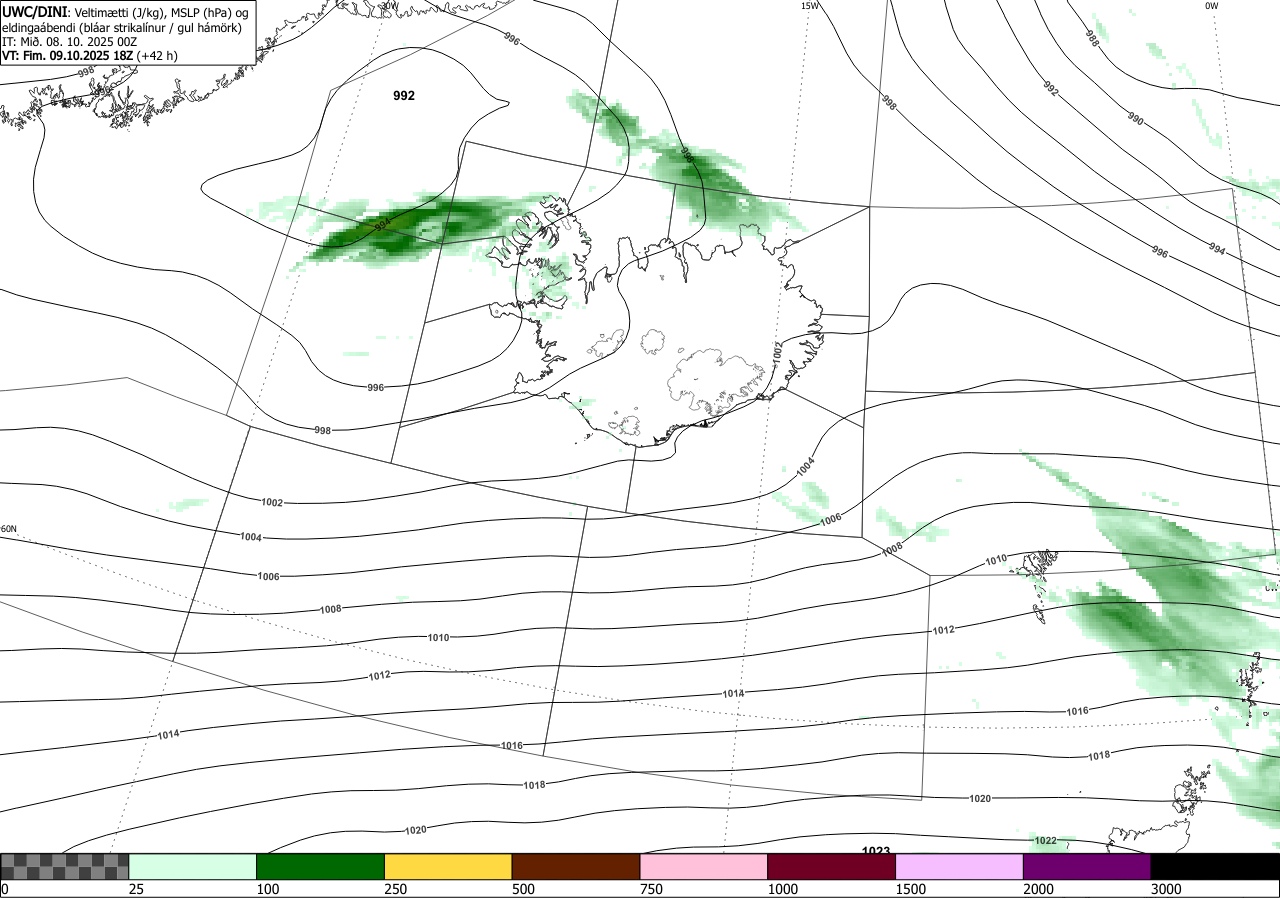Screen dimensions: 1280x898
Task: Click the title line starting UWC/DINI
Action: [125, 11]
